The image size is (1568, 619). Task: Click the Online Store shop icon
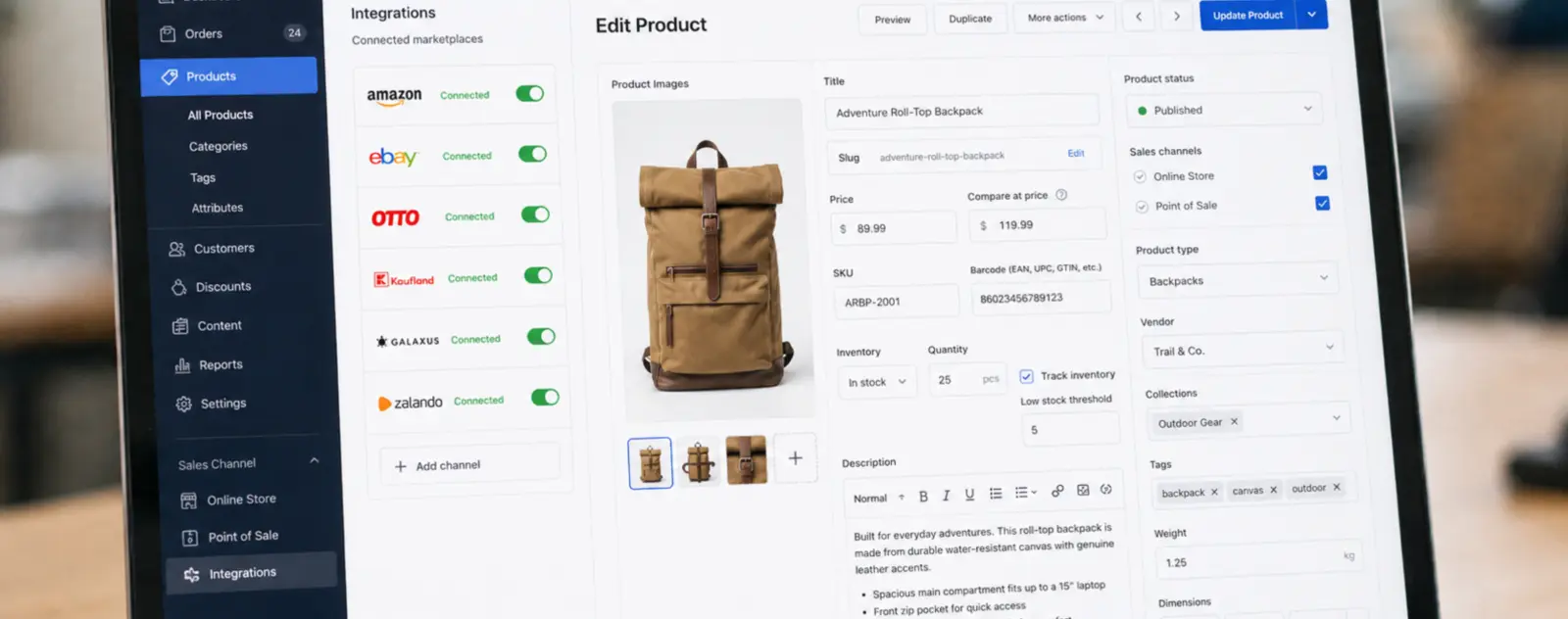click(x=189, y=500)
